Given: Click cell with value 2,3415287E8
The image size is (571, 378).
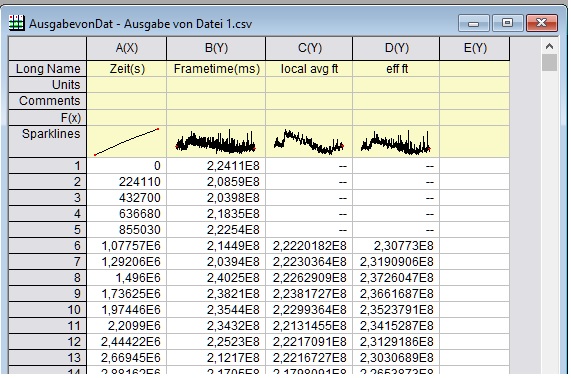Looking at the screenshot, I should (396, 326).
